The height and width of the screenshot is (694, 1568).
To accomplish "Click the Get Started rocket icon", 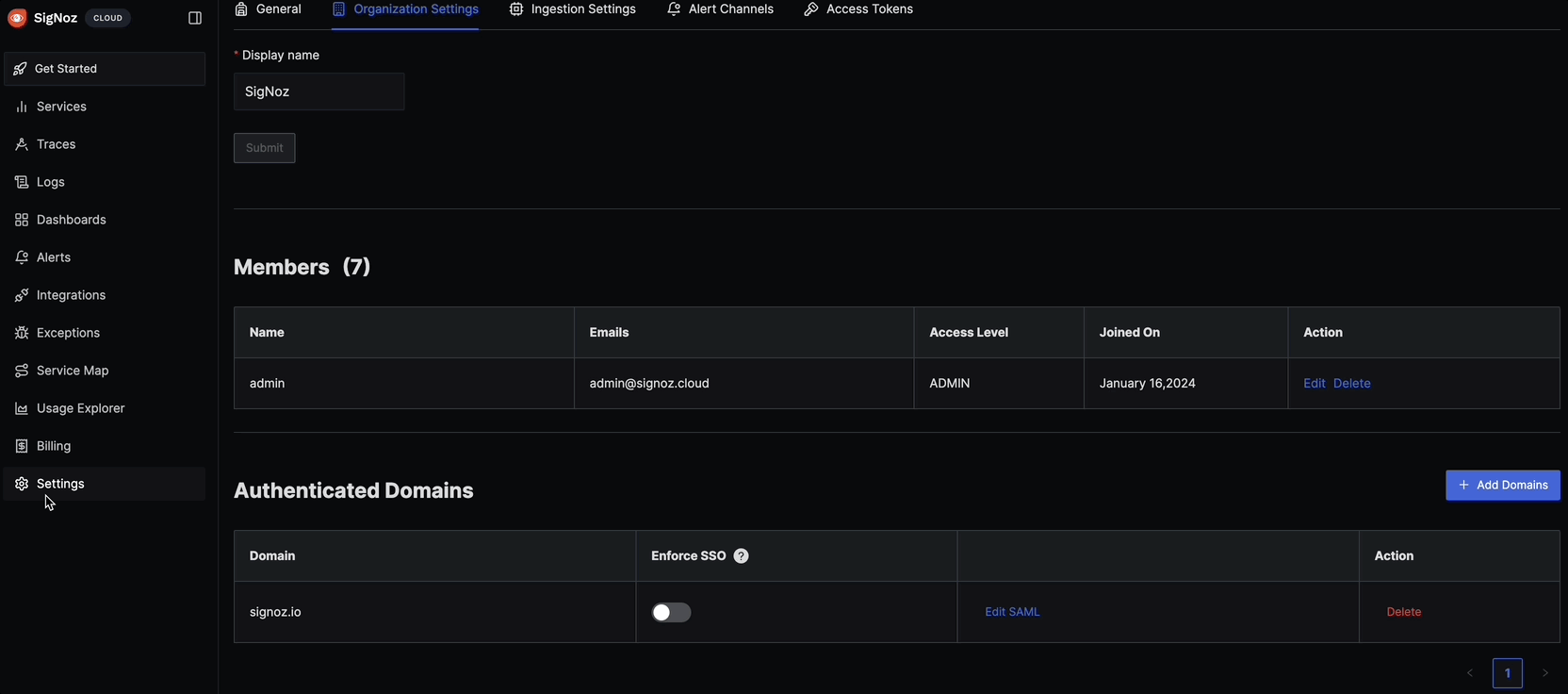I will click(x=20, y=69).
